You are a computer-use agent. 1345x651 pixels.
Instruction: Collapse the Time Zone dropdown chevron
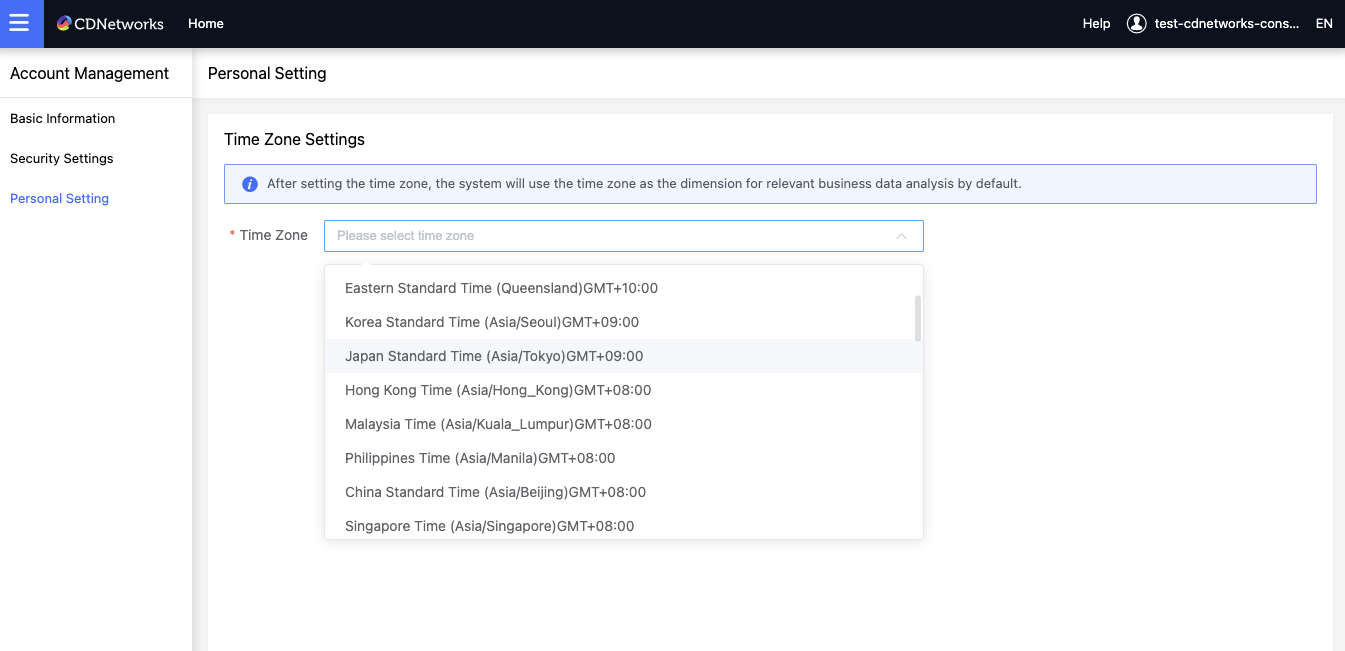[901, 235]
